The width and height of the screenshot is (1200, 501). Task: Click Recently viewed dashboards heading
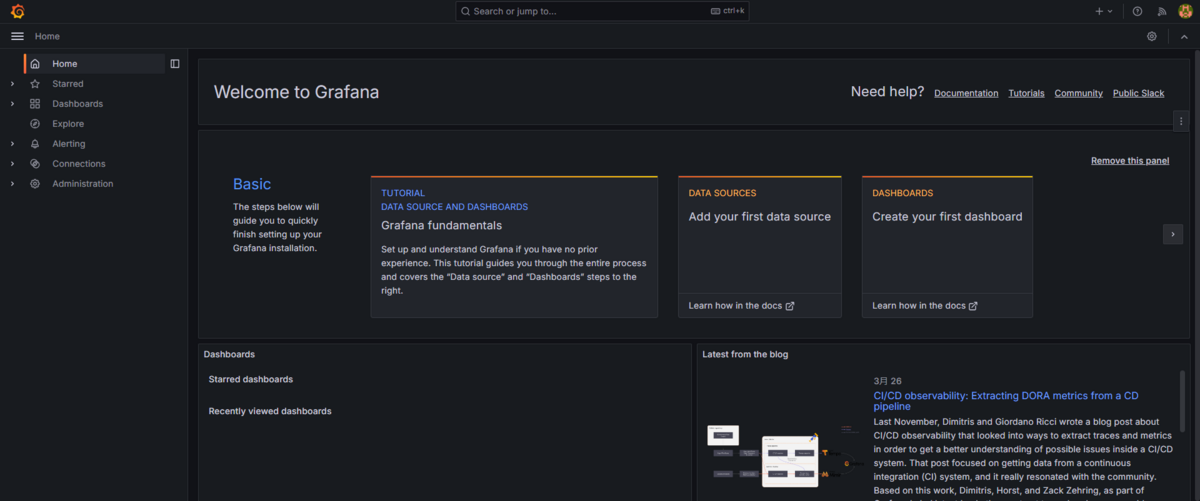[x=270, y=411]
